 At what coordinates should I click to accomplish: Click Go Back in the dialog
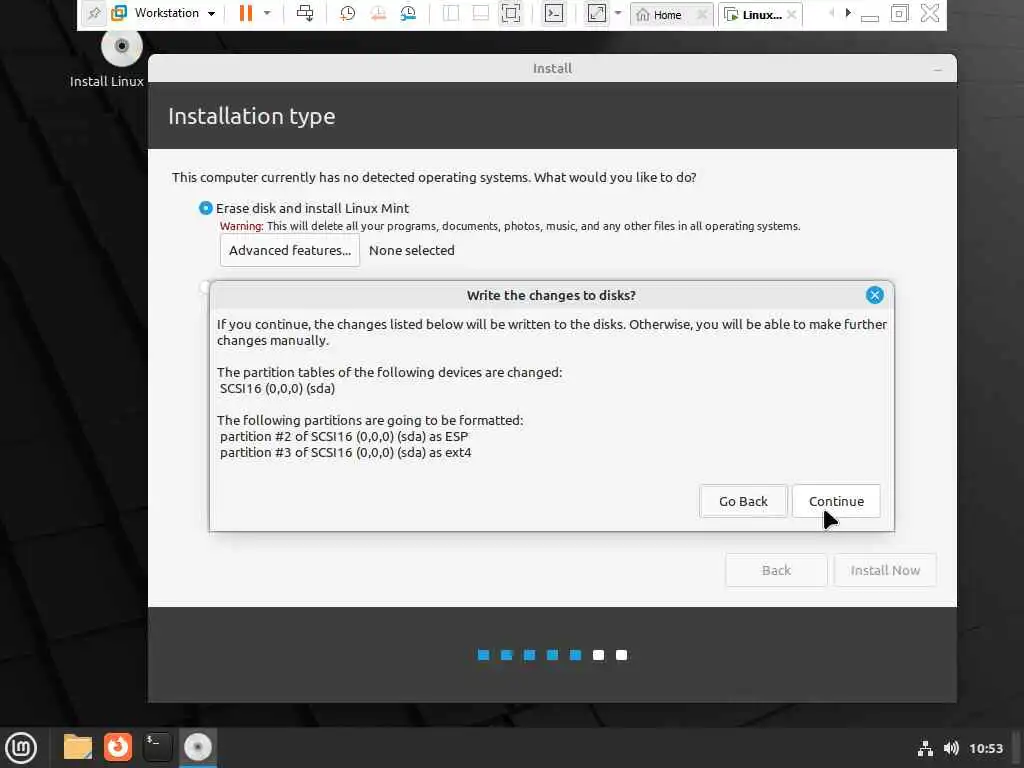click(x=743, y=502)
